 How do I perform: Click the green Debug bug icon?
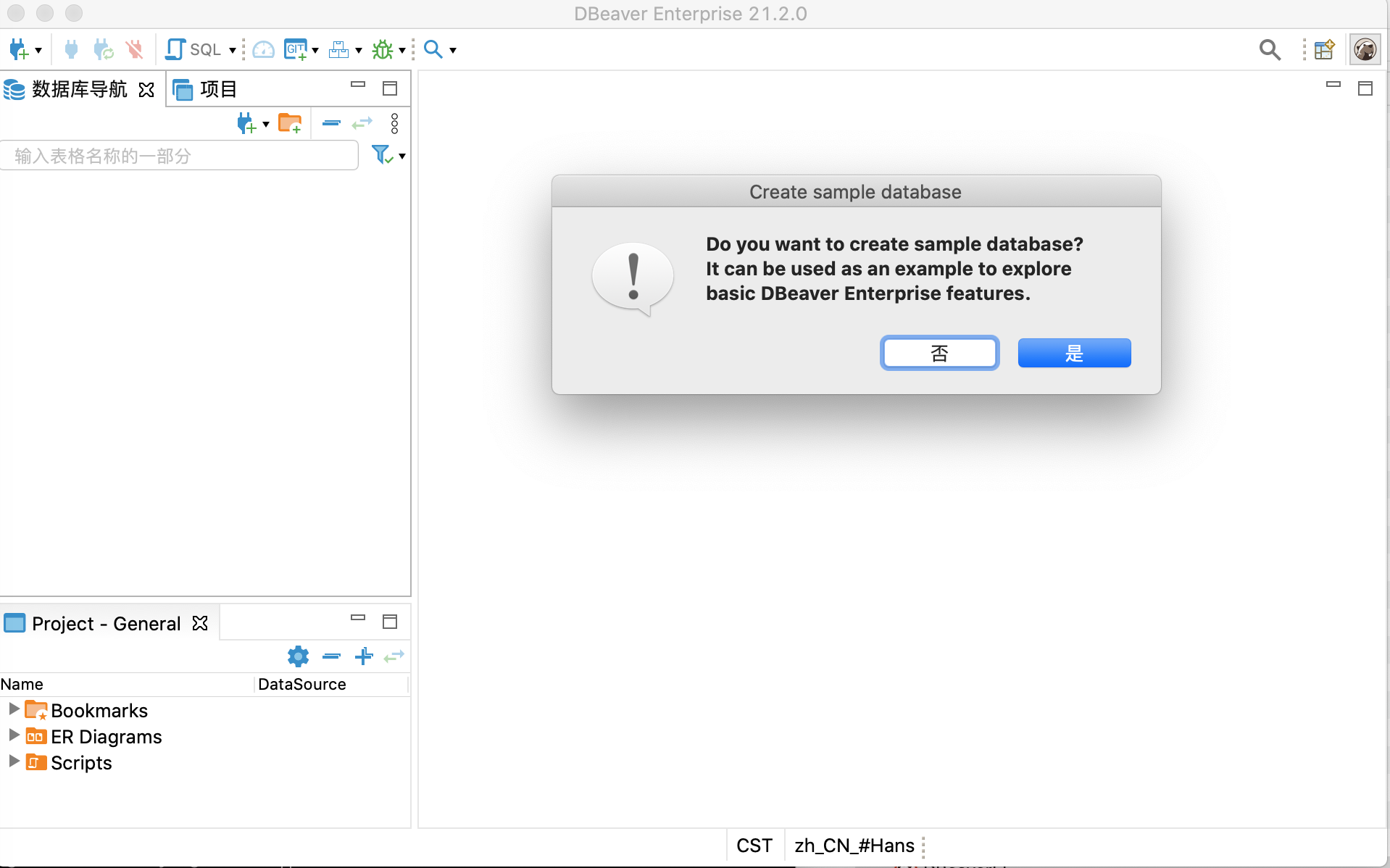click(383, 49)
